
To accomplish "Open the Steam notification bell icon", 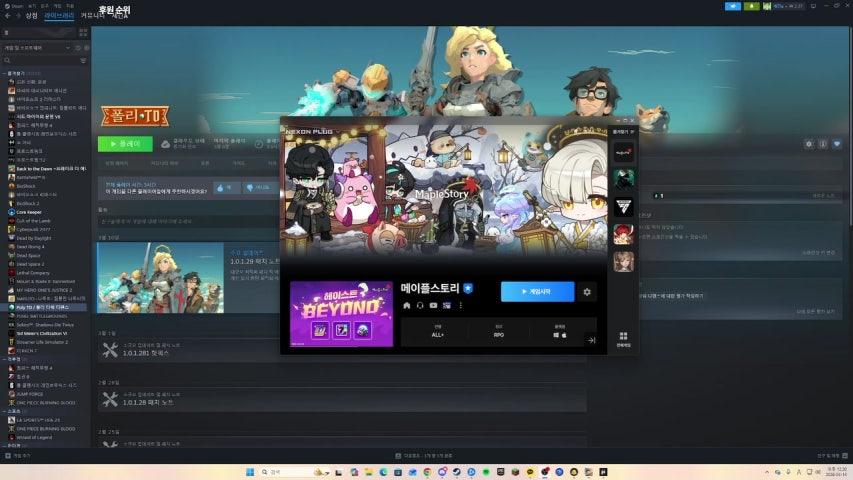I will [751, 6].
